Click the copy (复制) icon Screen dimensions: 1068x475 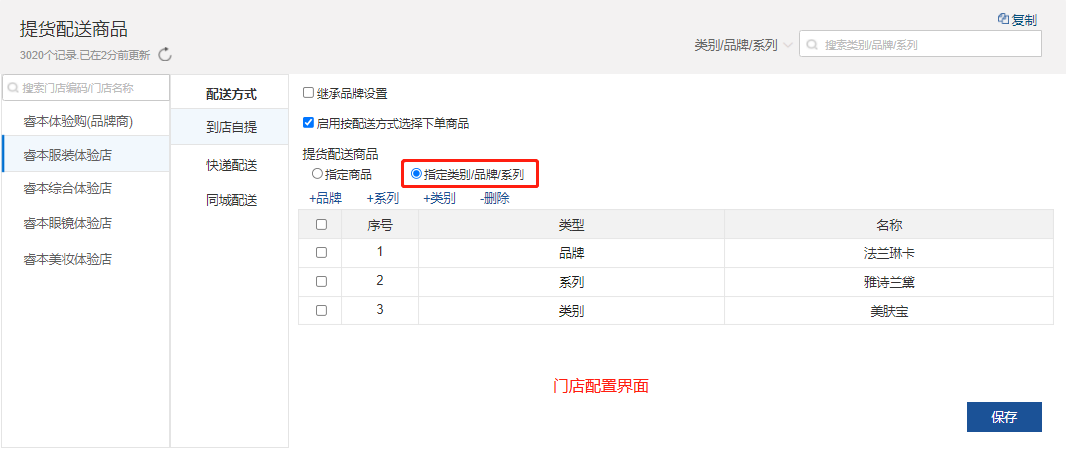[1003, 19]
